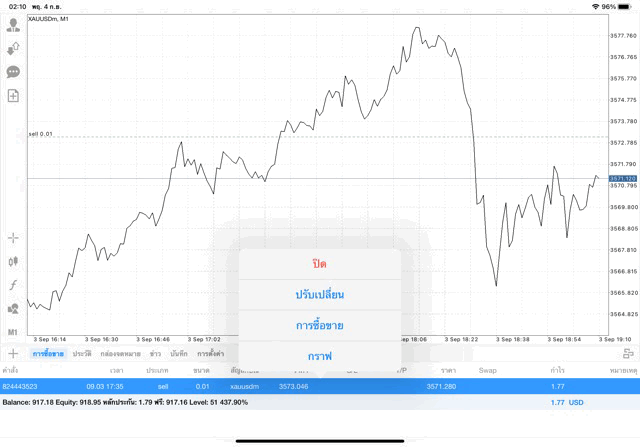
Task: Switch to the ข่าว news tab
Action: click(155, 354)
